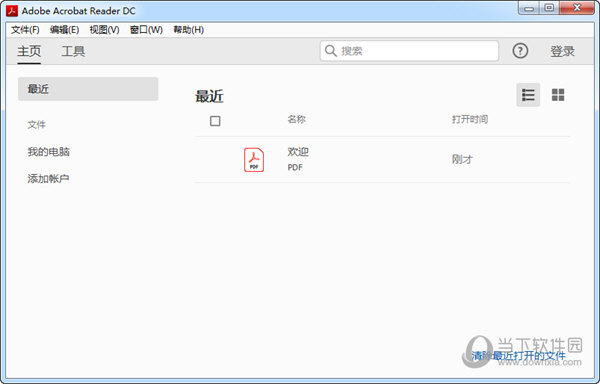Image resolution: width=600 pixels, height=384 pixels.
Task: Maximize the Acrobat Reader window
Action: 549,8
